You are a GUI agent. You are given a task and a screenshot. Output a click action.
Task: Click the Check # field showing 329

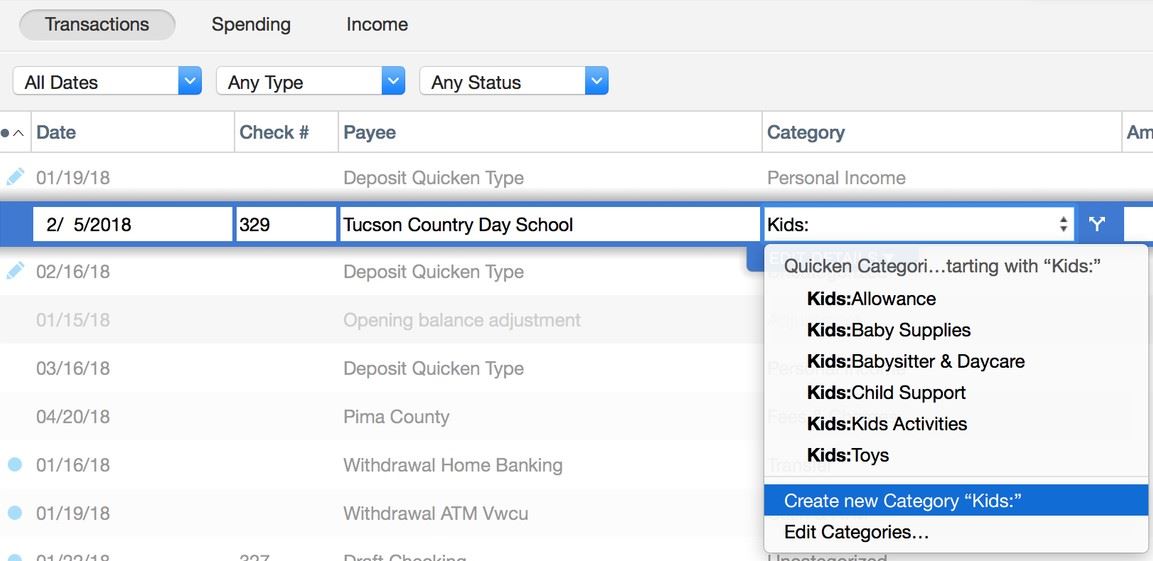click(286, 224)
